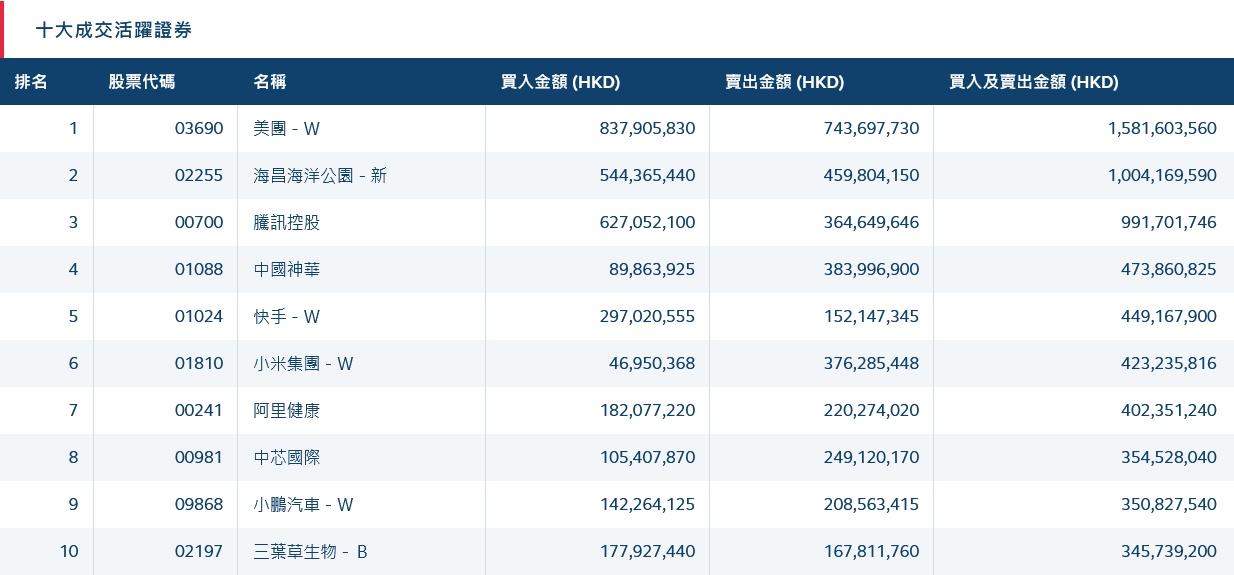
Task: Open 阿里健康 stock name
Action: point(287,410)
